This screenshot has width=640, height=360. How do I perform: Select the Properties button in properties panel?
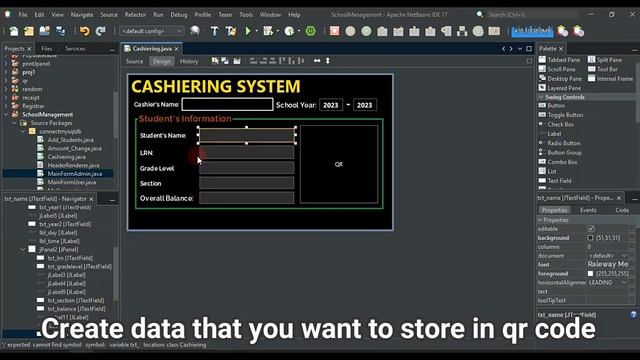554,210
